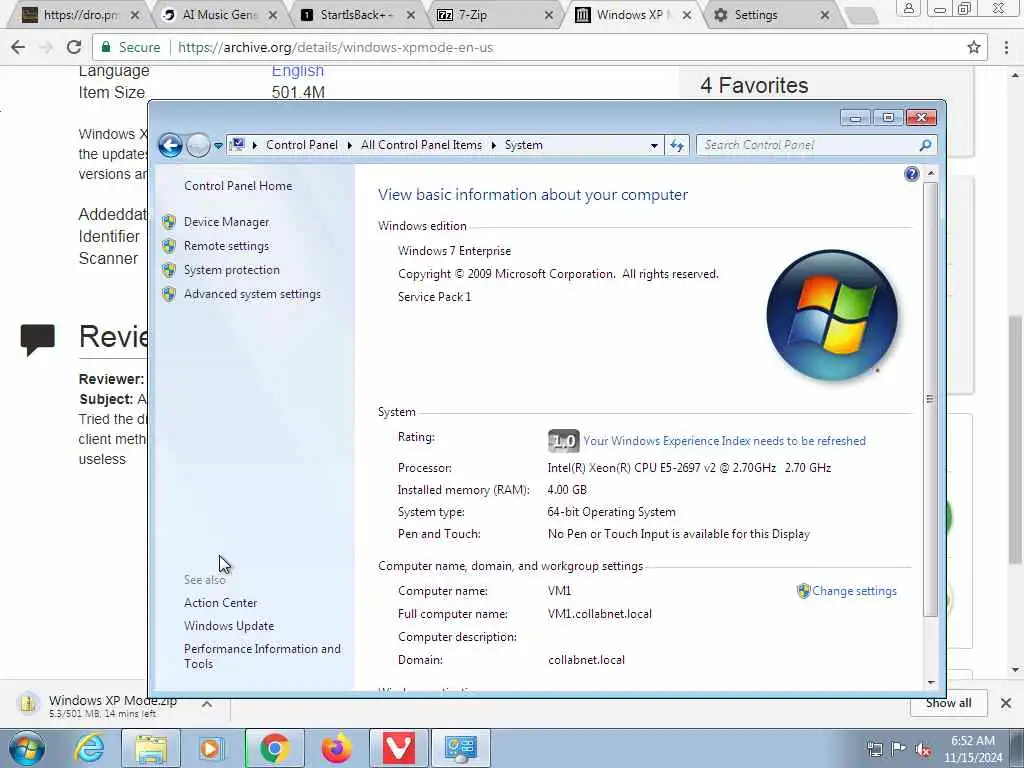This screenshot has height=768, width=1024.
Task: Open Advanced system settings link
Action: coord(252,295)
